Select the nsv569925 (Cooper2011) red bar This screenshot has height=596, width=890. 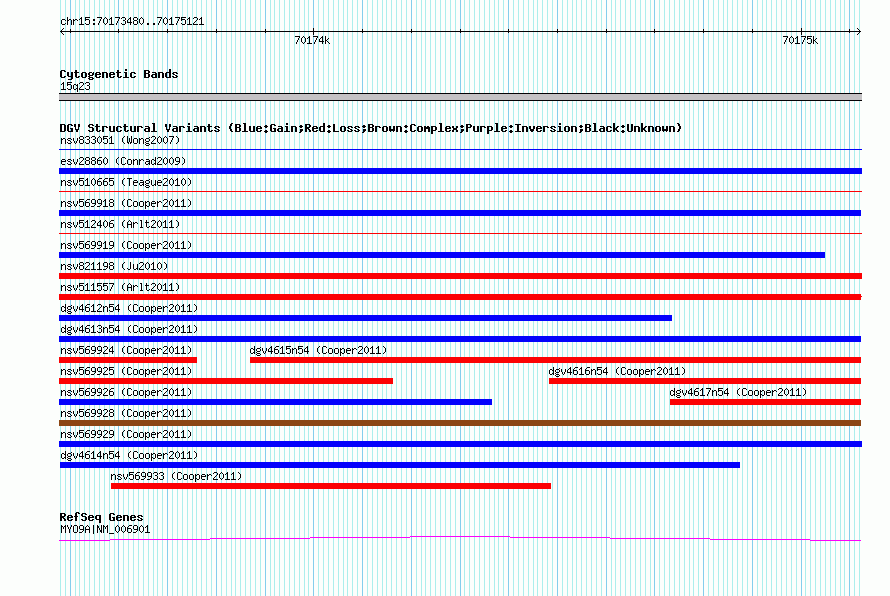point(226,381)
